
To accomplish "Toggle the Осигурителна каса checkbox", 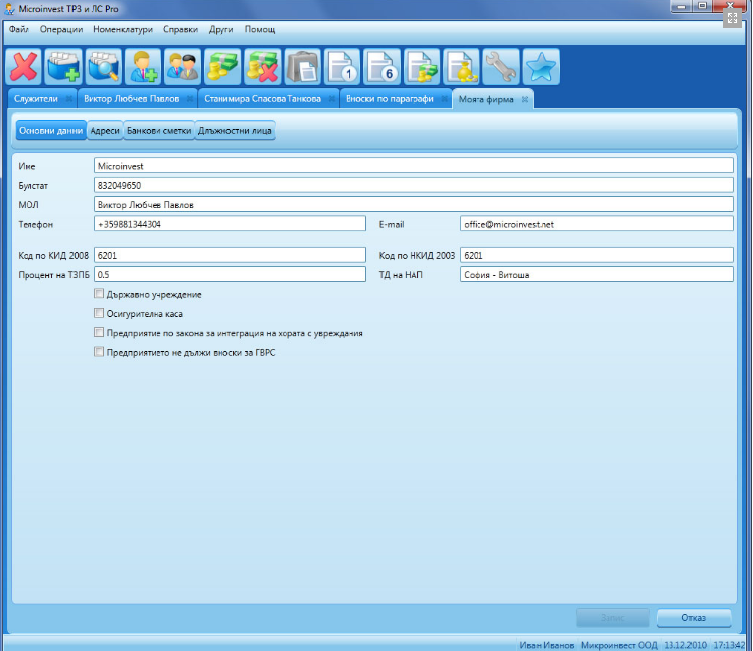I will click(x=98, y=313).
